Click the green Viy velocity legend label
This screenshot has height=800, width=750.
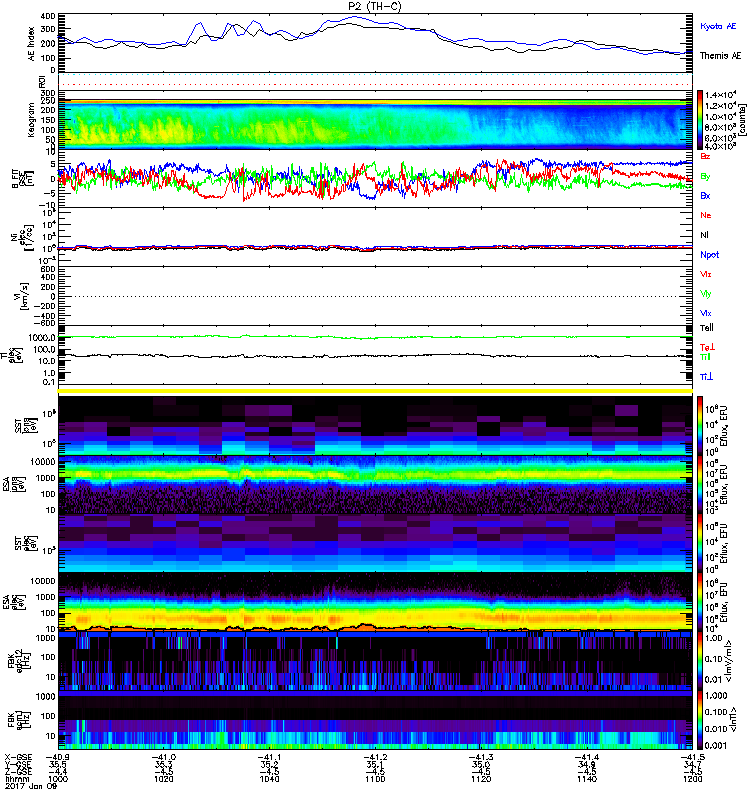(706, 294)
